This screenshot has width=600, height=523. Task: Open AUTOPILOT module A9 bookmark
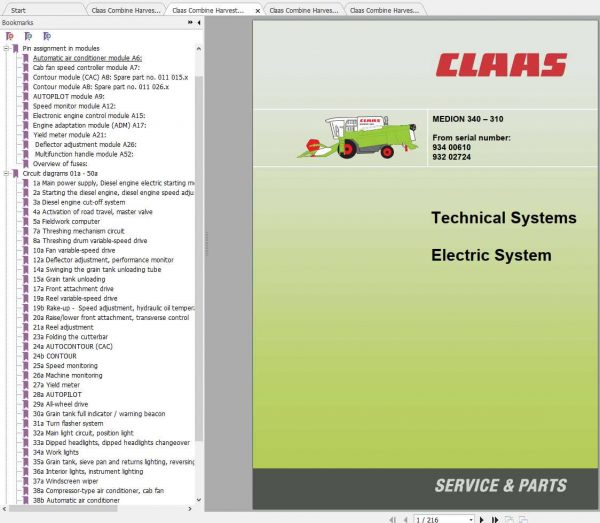(x=68, y=96)
